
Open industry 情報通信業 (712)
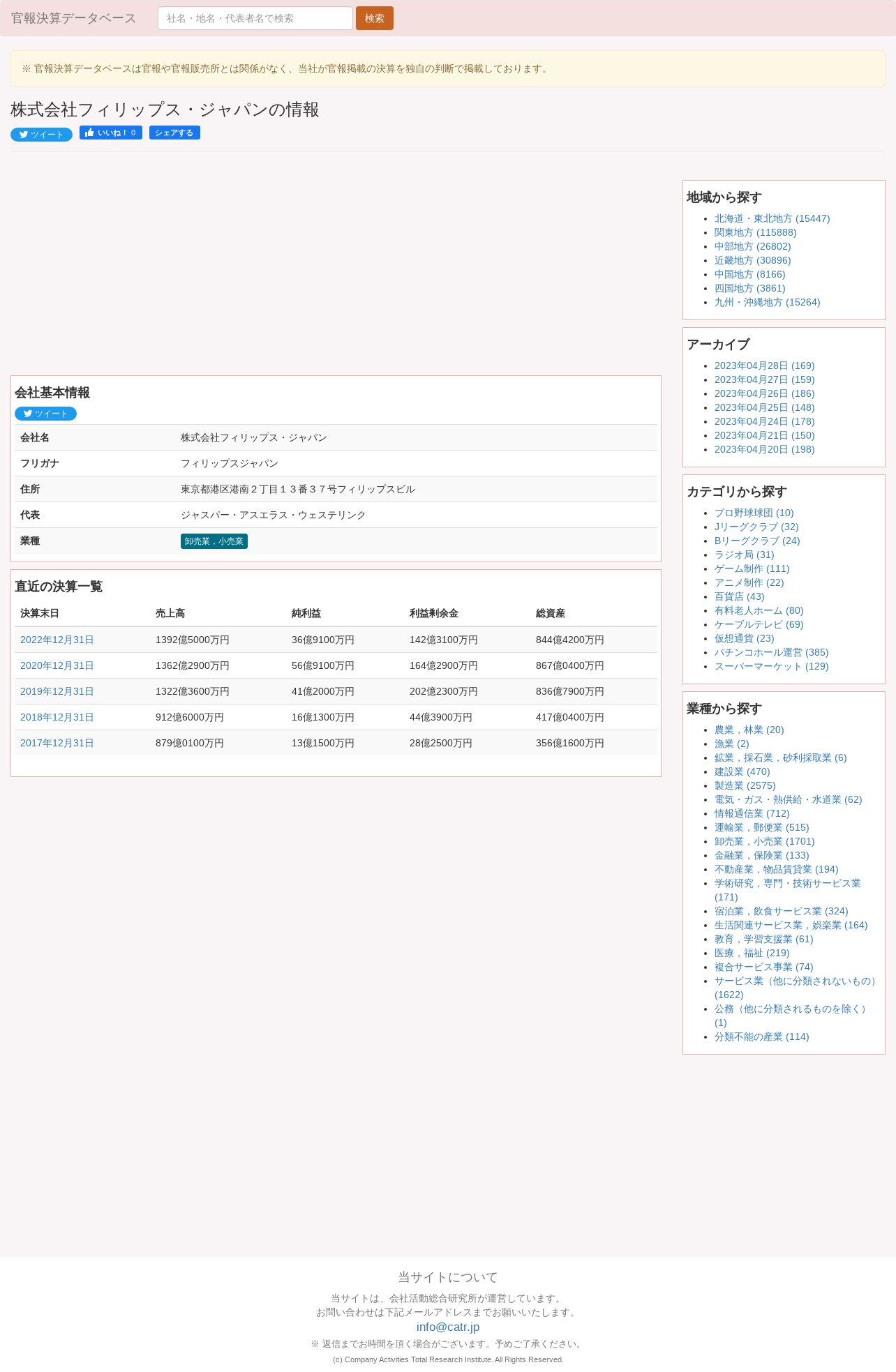click(x=752, y=813)
